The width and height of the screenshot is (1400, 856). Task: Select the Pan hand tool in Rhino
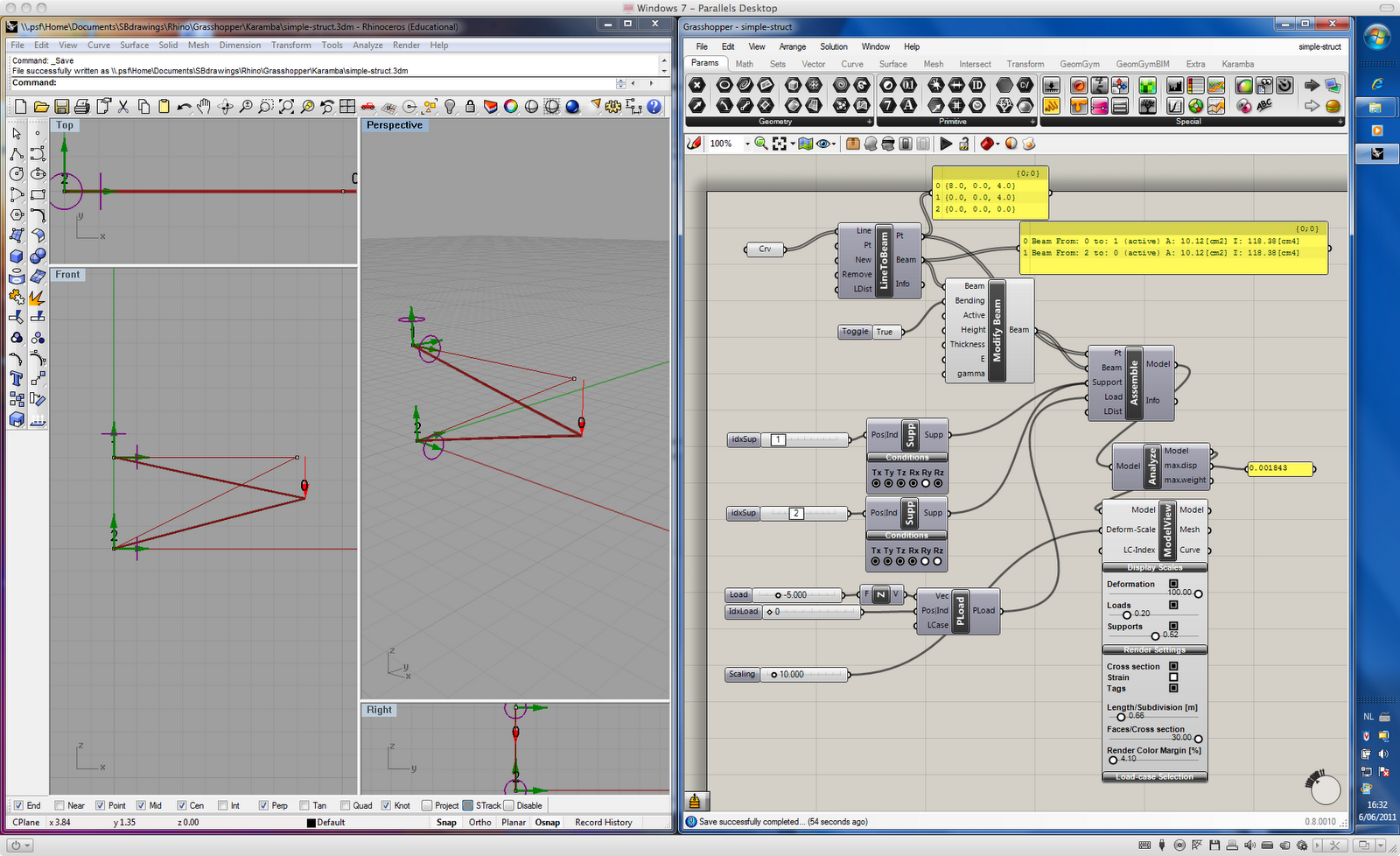point(204,107)
